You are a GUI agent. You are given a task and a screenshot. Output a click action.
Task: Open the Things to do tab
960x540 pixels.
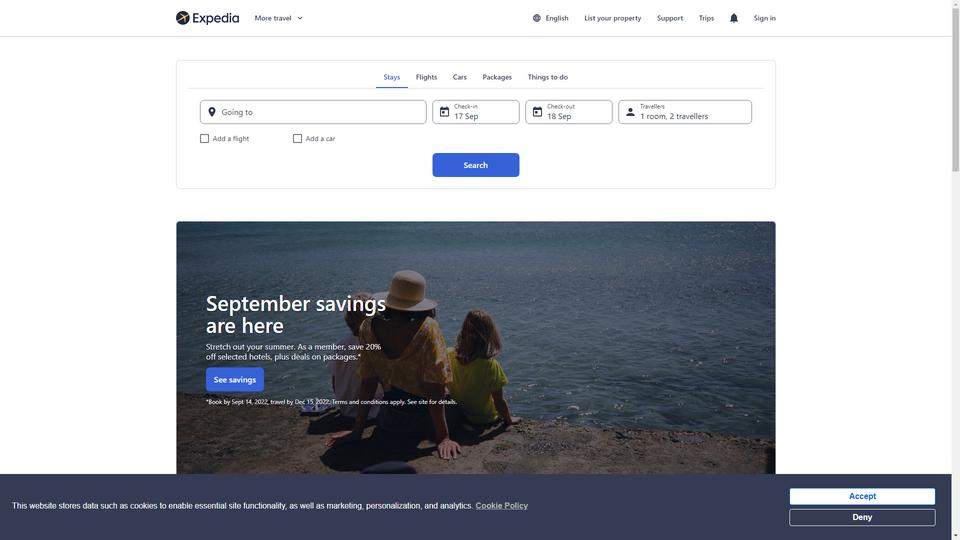coord(547,77)
